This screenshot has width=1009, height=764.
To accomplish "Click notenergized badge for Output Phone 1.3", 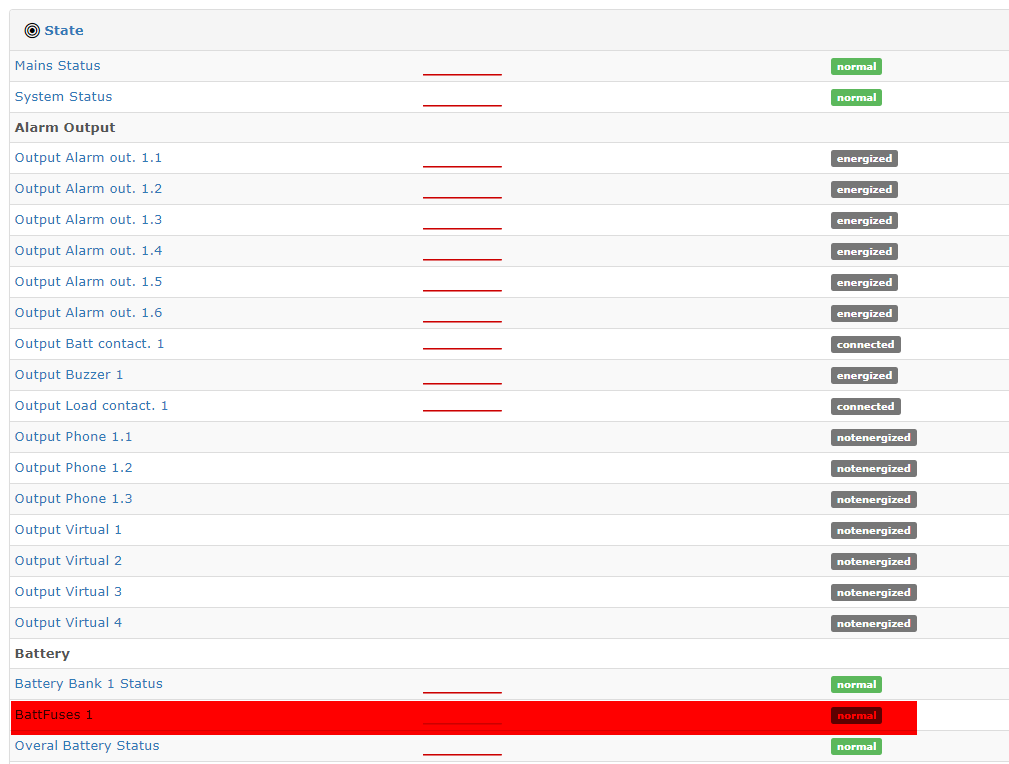I will 873,499.
